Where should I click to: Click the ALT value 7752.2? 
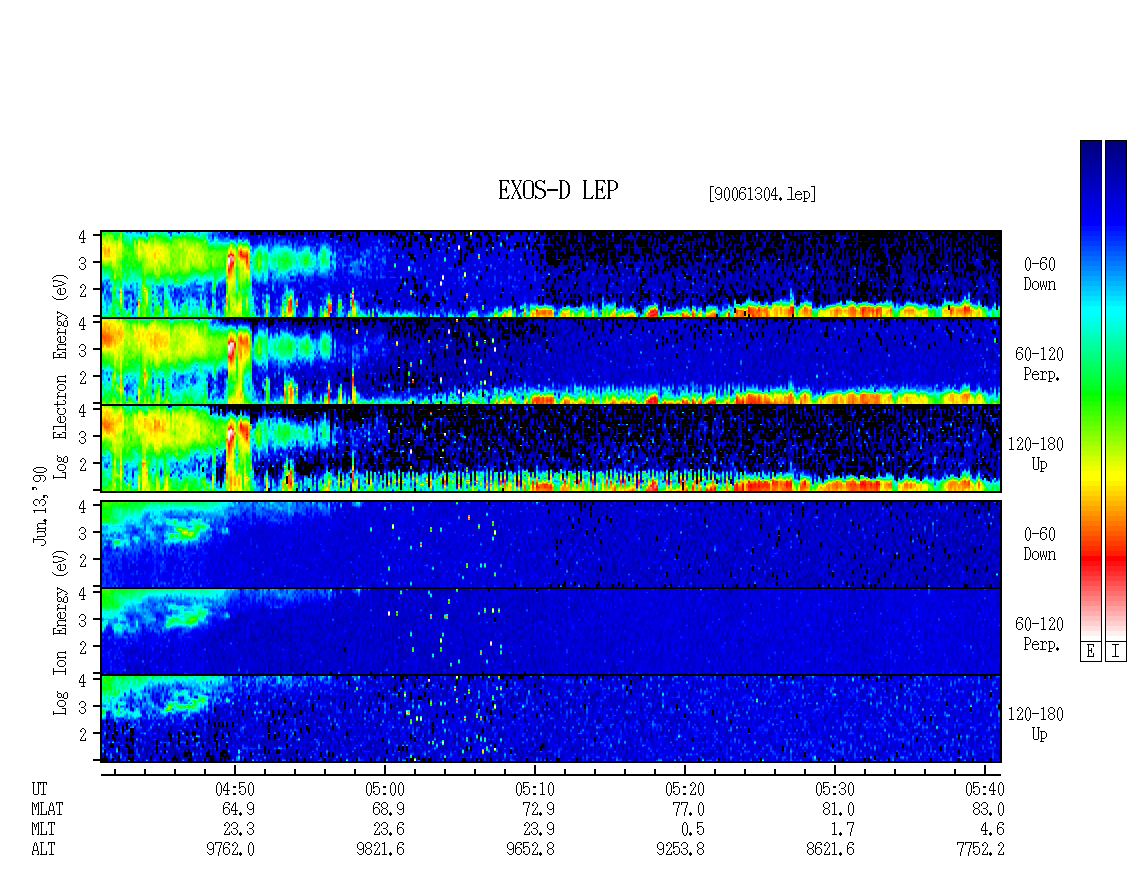980,850
